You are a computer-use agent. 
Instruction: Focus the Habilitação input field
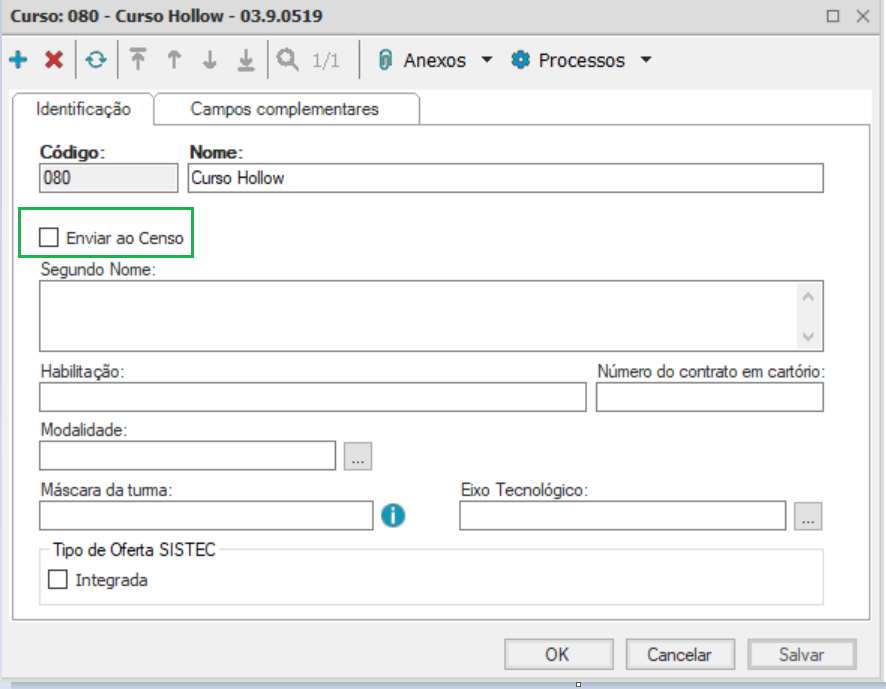pos(312,397)
